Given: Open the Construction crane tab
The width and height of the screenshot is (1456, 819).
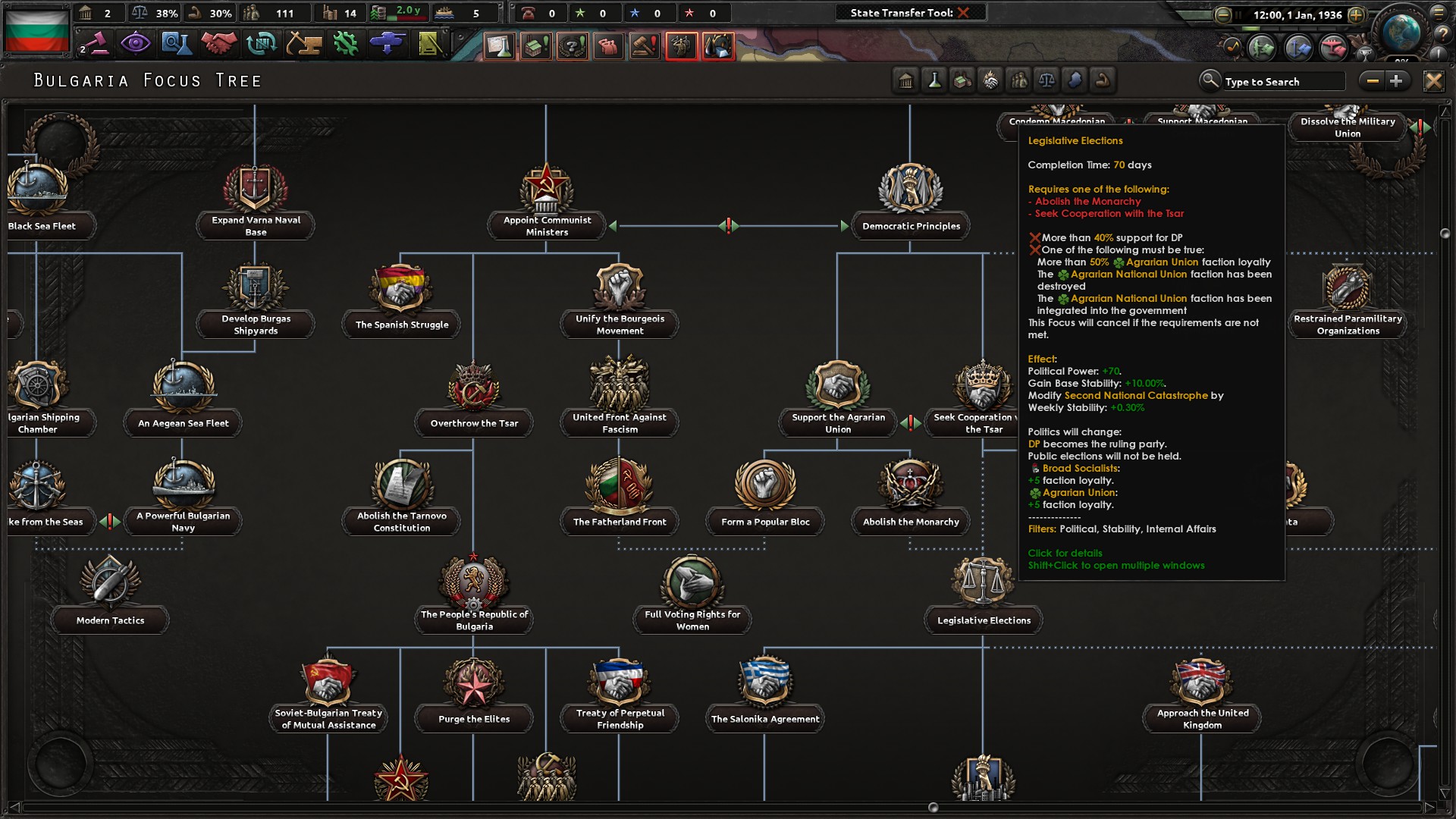Looking at the screenshot, I should coord(303,43).
